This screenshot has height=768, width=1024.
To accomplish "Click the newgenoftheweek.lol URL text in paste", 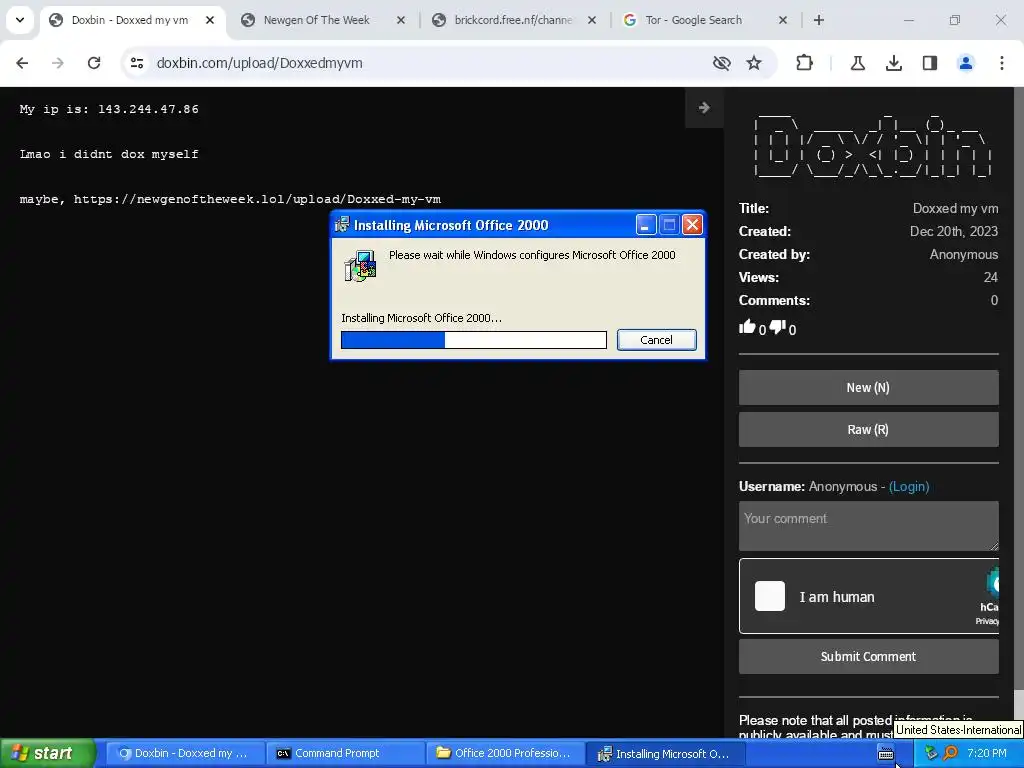I will pos(257,199).
